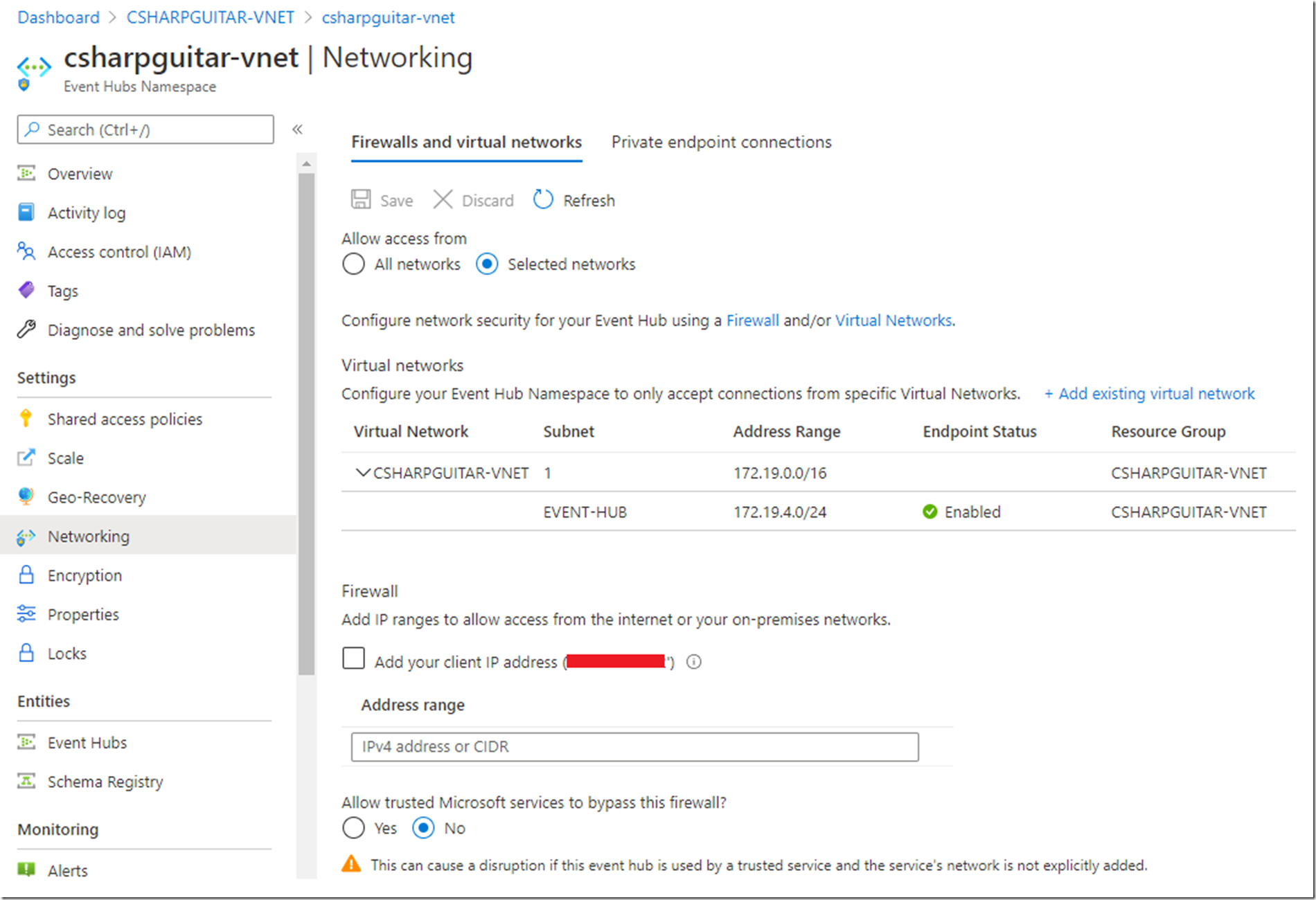The height and width of the screenshot is (900, 1316).
Task: Open the Virtual Networks help link
Action: [x=893, y=321]
